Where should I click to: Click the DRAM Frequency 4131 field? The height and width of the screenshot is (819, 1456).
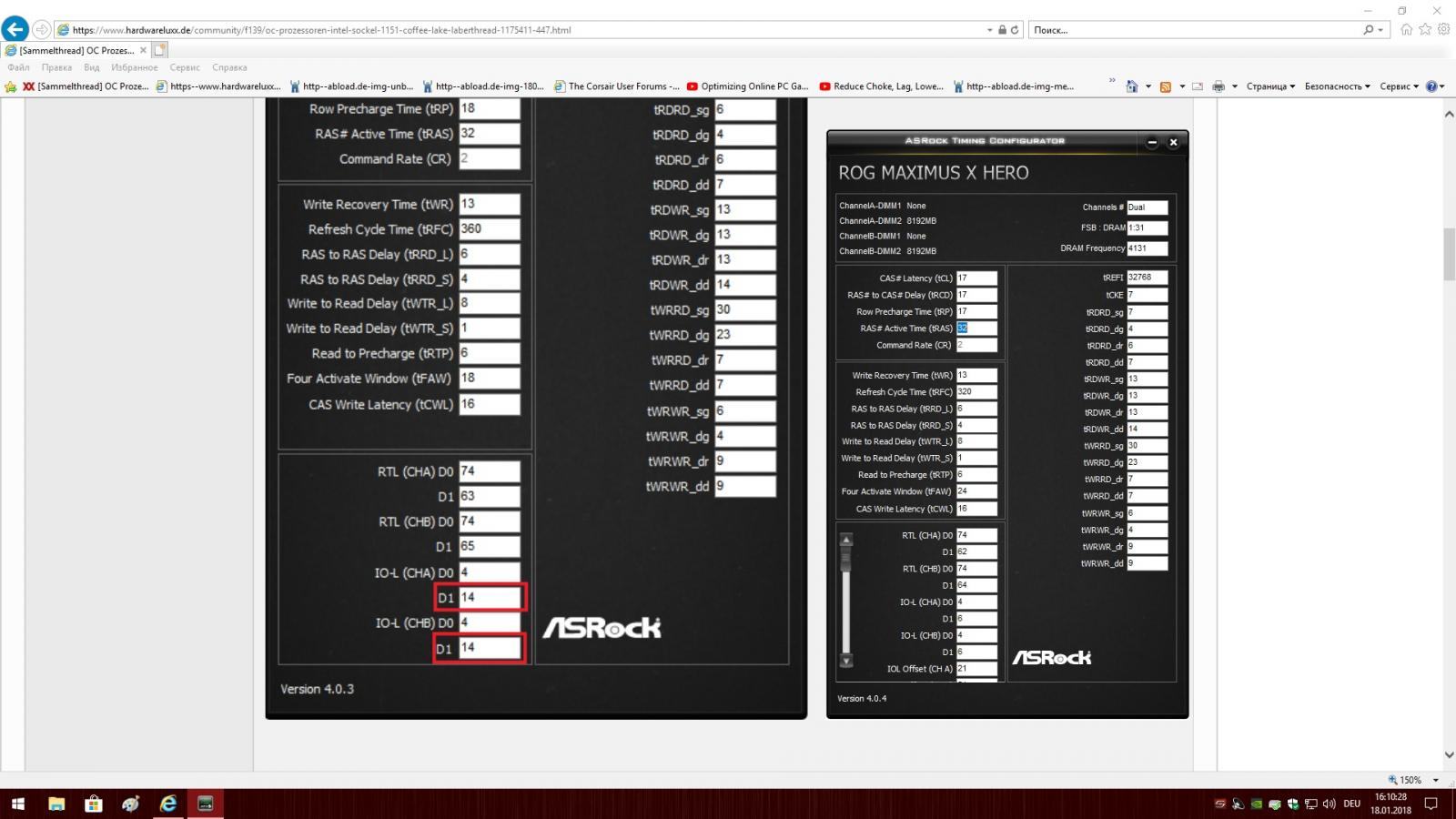(x=1147, y=248)
